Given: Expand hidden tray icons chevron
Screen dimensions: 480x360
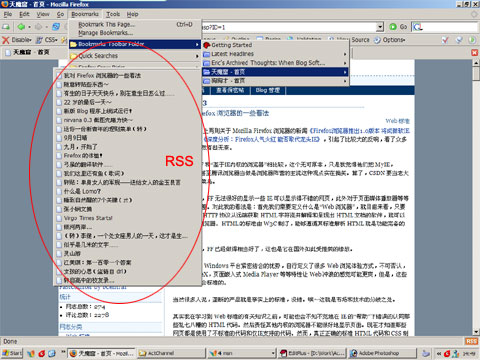Looking at the screenshot, I should (x=439, y=353).
